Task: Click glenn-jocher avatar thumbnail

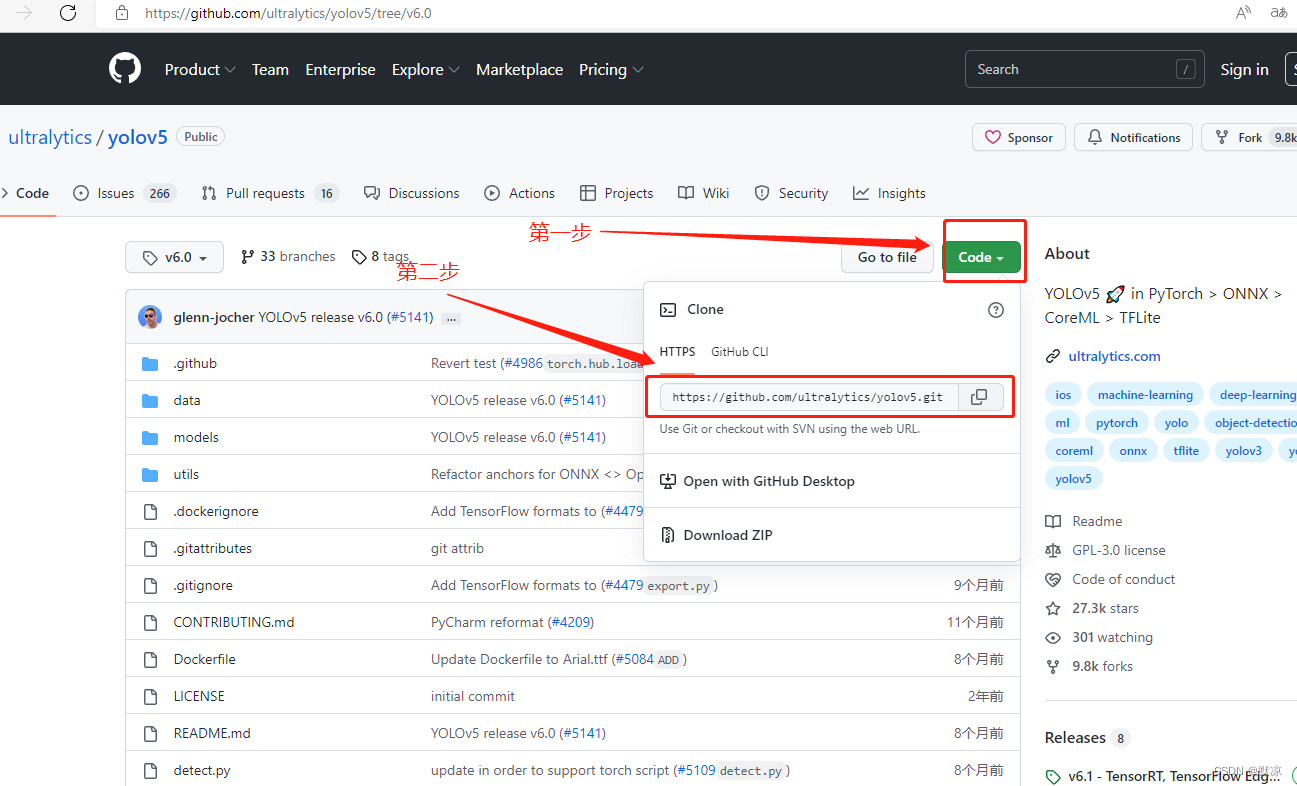Action: (x=150, y=317)
